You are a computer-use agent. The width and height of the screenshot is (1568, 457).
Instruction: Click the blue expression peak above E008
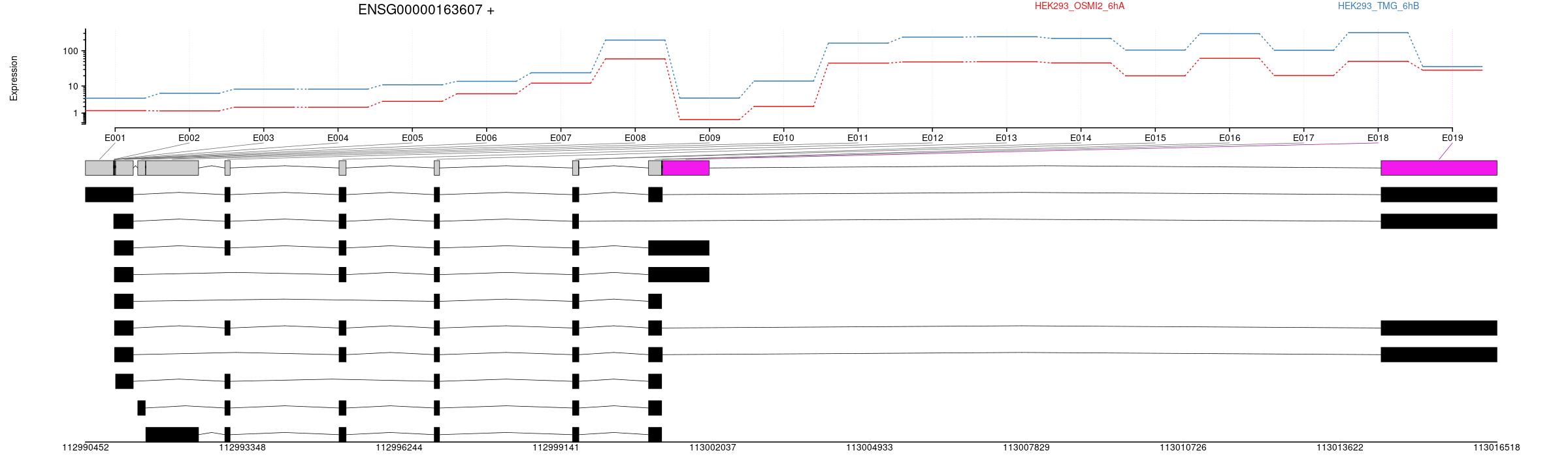pyautogui.click(x=635, y=40)
